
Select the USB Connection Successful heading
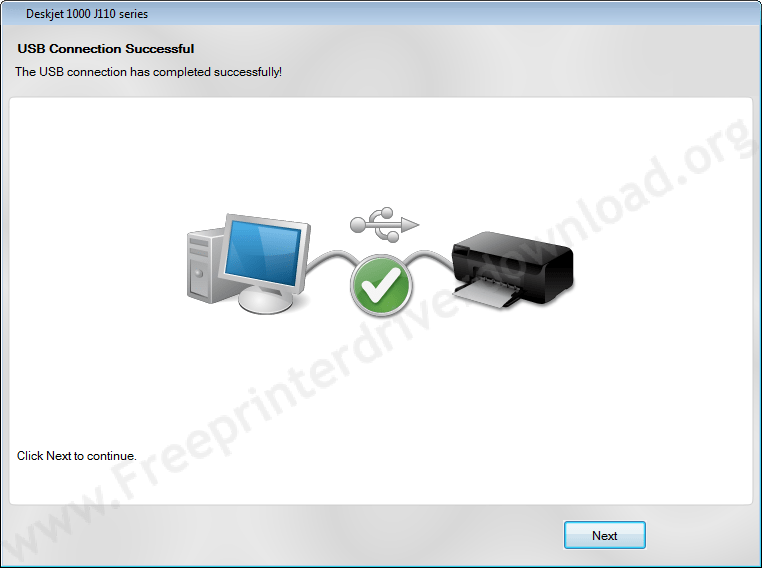pyautogui.click(x=105, y=49)
